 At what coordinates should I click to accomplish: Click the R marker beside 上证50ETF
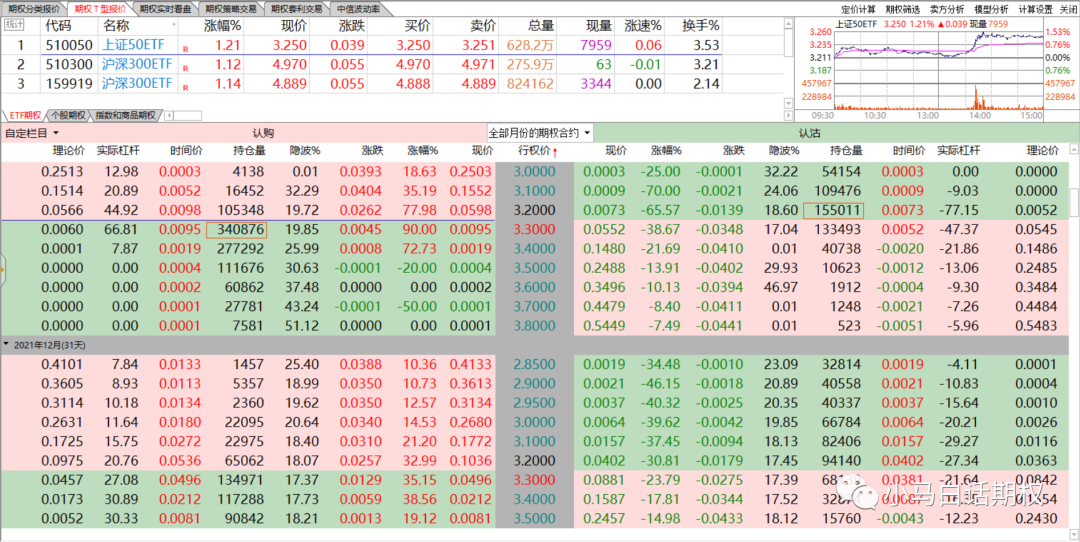185,47
